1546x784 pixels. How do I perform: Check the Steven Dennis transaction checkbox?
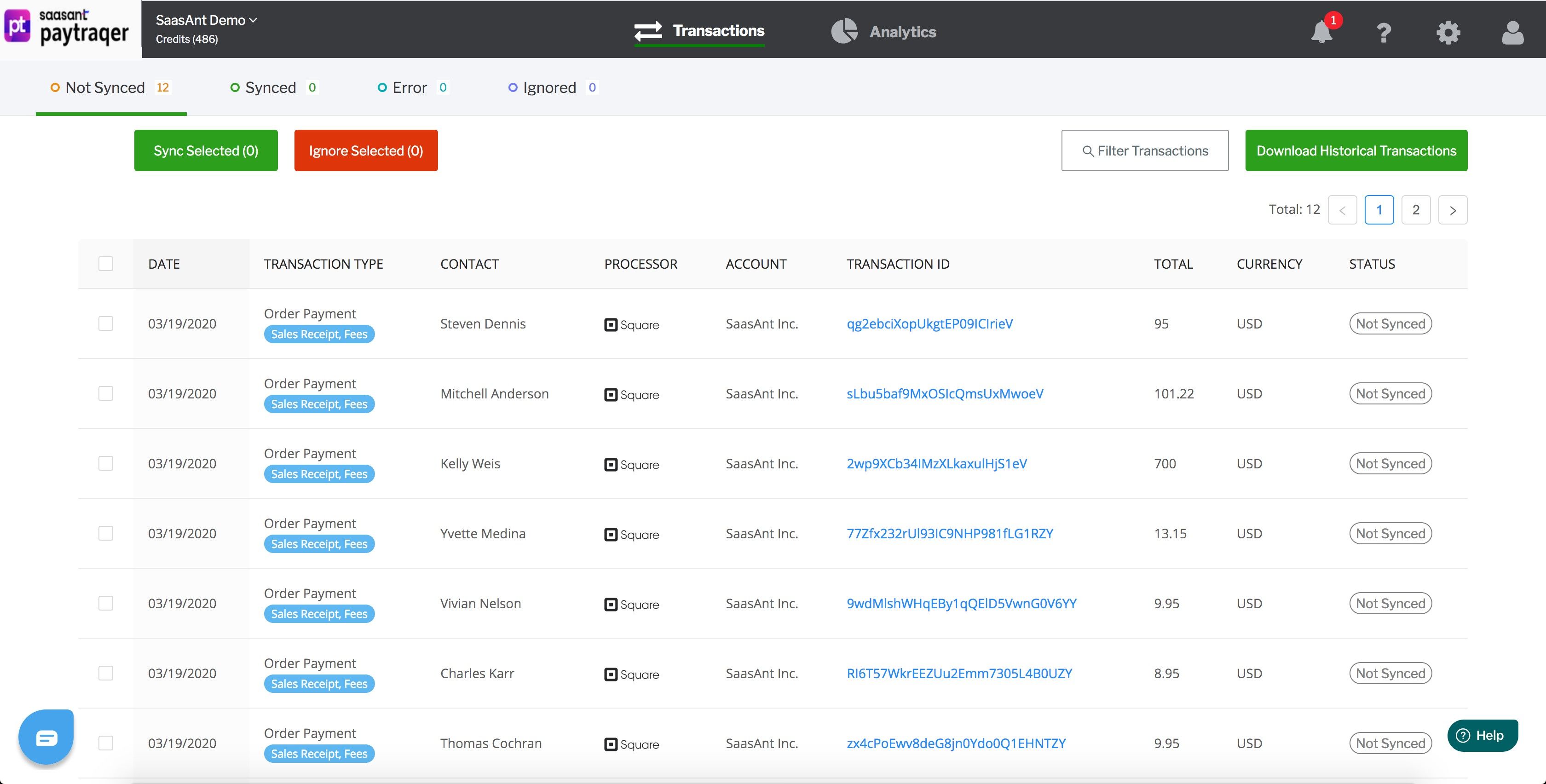(x=106, y=323)
